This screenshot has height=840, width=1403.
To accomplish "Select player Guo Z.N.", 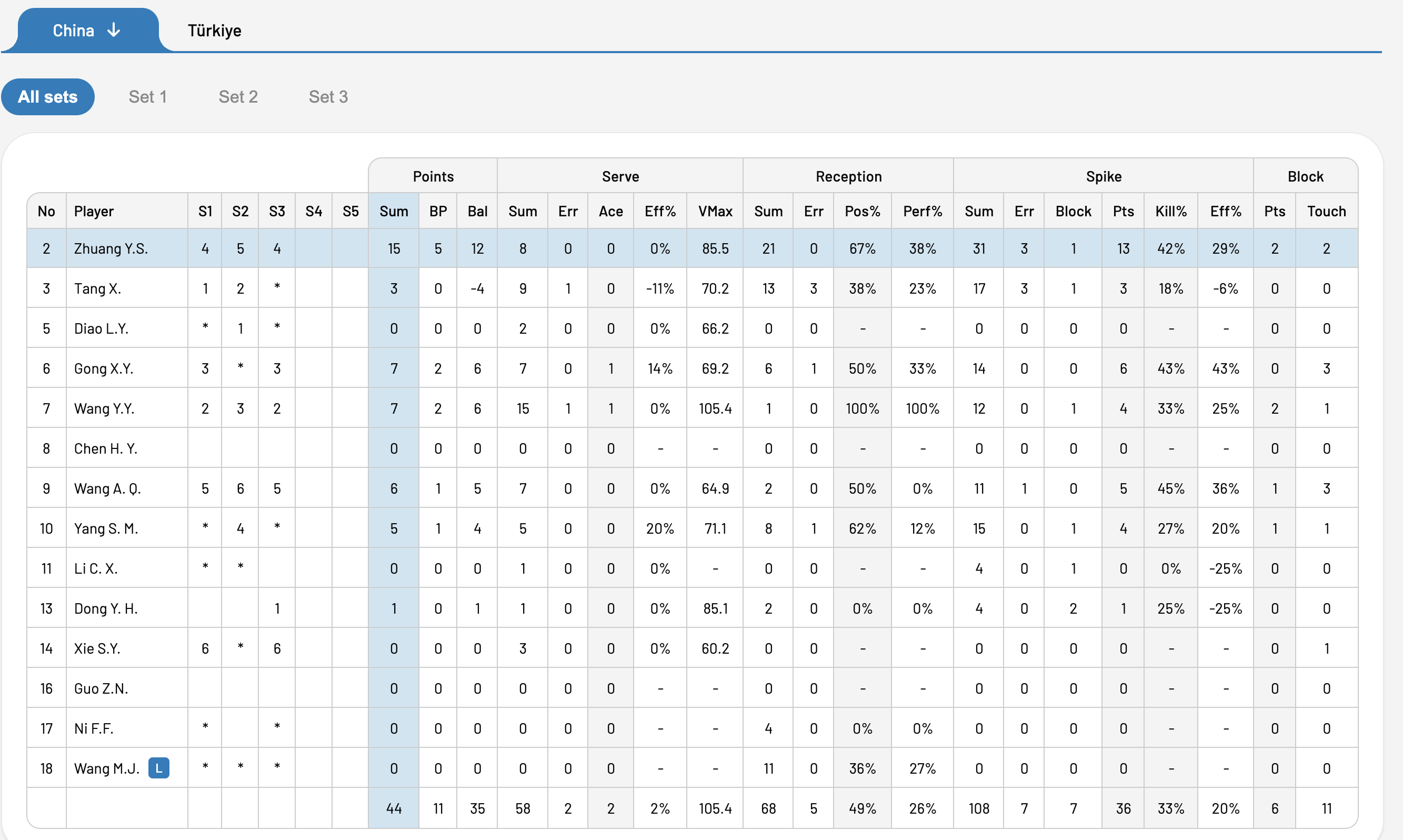I will [101, 688].
